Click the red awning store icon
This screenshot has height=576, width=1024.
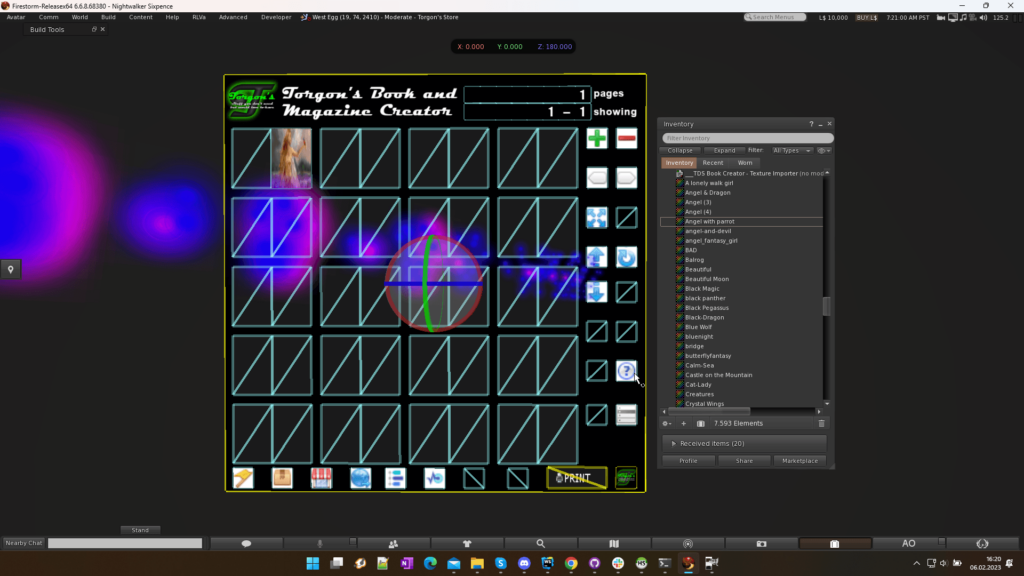coord(321,478)
